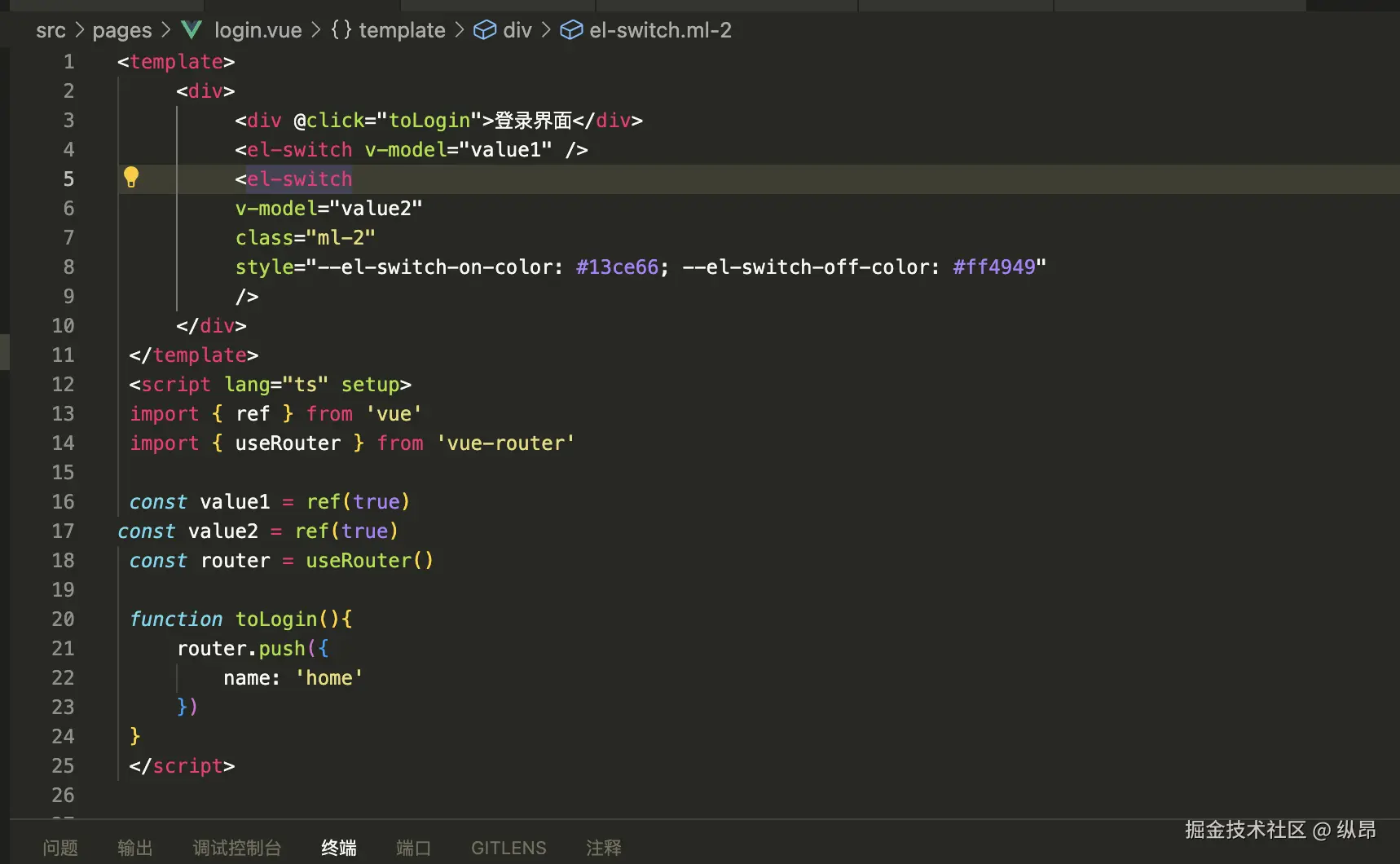
Task: Click the closing </template> tag
Action: tap(194, 355)
